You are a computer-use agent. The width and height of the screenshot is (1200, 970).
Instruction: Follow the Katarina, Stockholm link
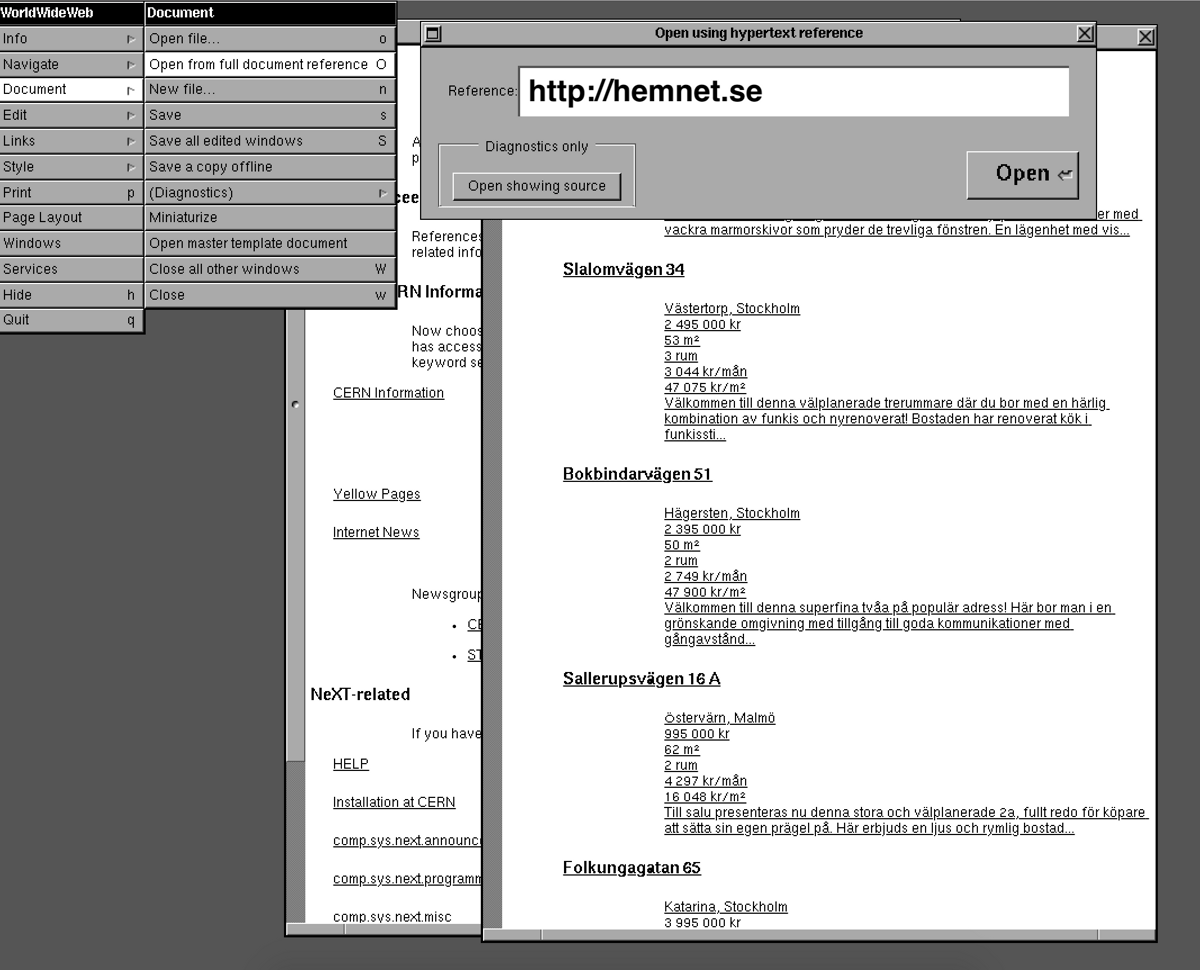click(x=726, y=907)
